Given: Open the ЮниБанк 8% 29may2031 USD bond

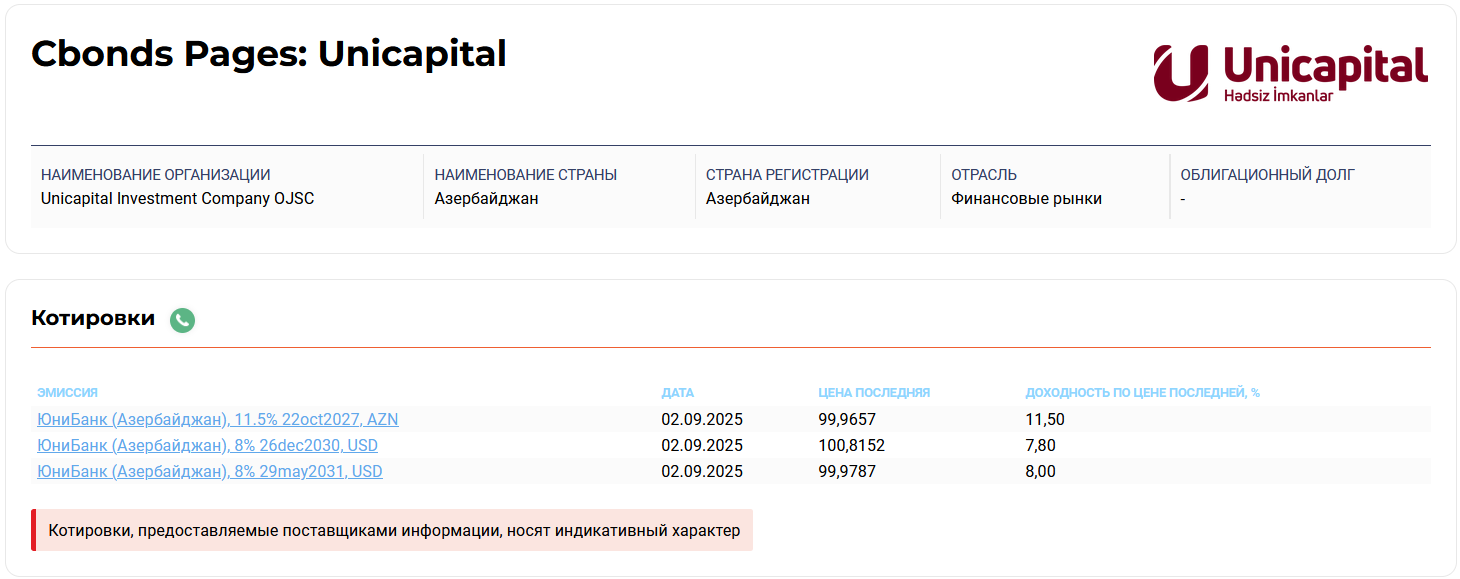Looking at the screenshot, I should (x=209, y=471).
